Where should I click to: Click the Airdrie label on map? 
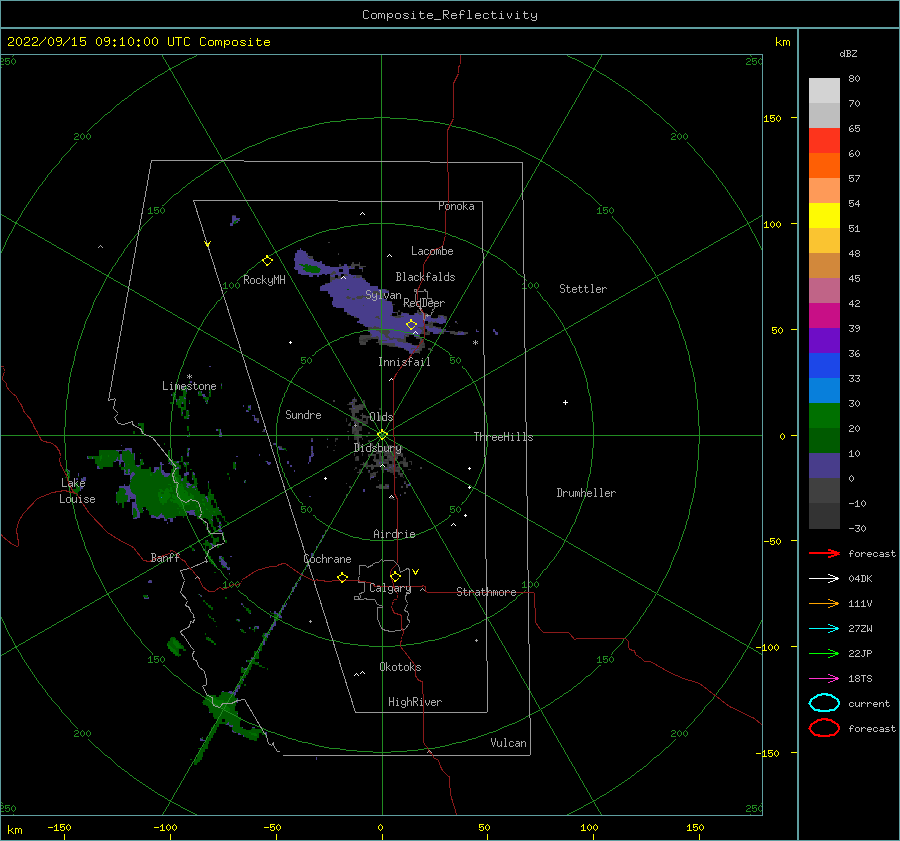click(x=394, y=534)
